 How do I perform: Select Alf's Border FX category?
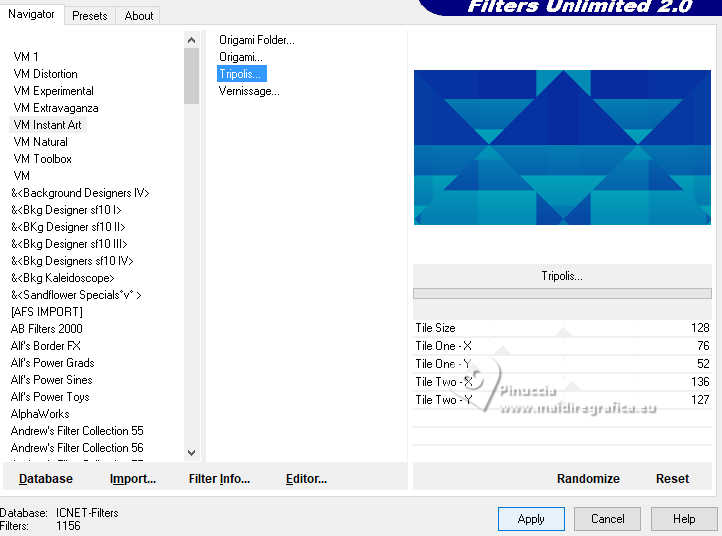pyautogui.click(x=46, y=346)
